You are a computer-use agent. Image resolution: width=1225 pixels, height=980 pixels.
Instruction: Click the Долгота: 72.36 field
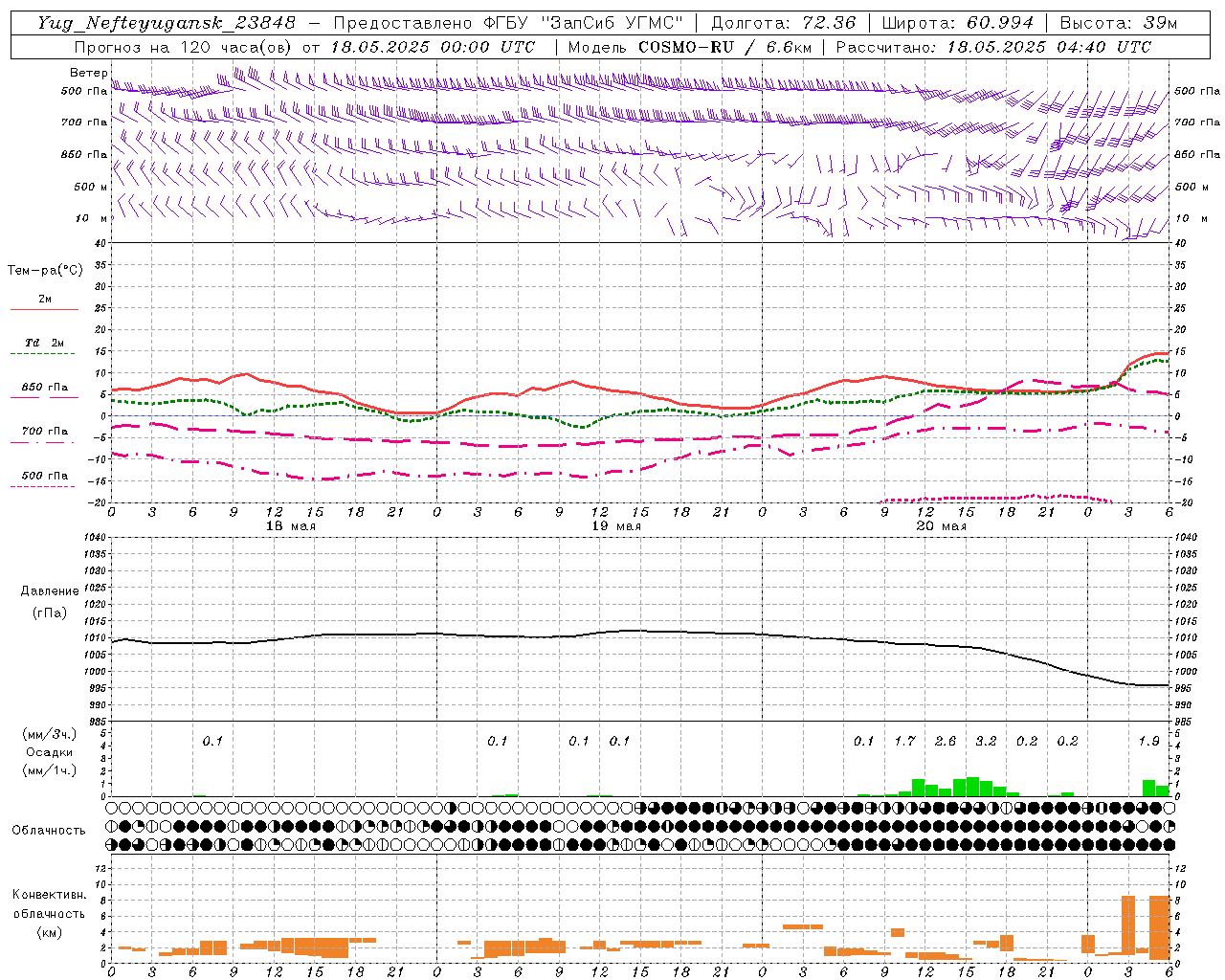point(783,22)
